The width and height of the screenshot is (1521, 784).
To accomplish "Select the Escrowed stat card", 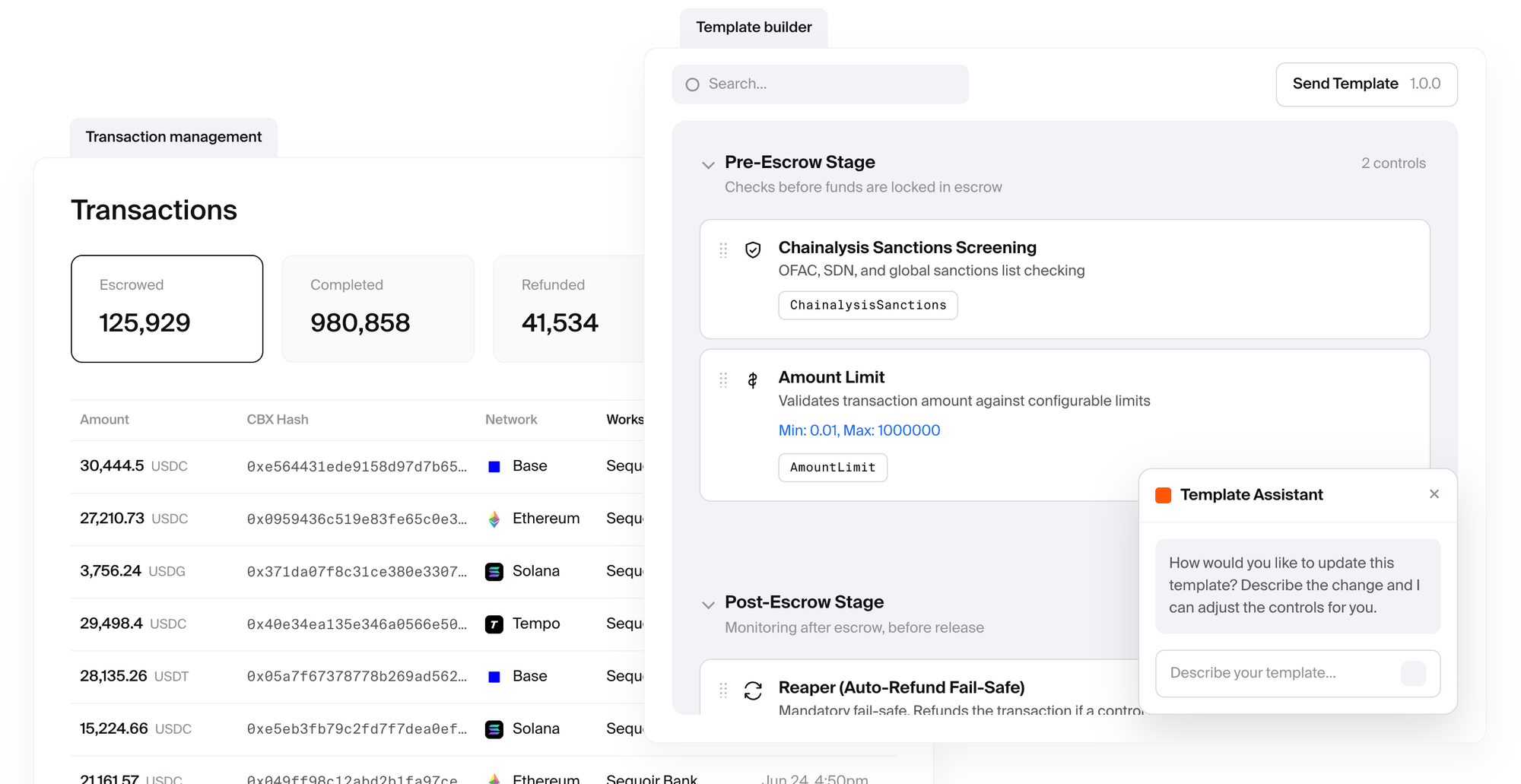I will pyautogui.click(x=167, y=309).
